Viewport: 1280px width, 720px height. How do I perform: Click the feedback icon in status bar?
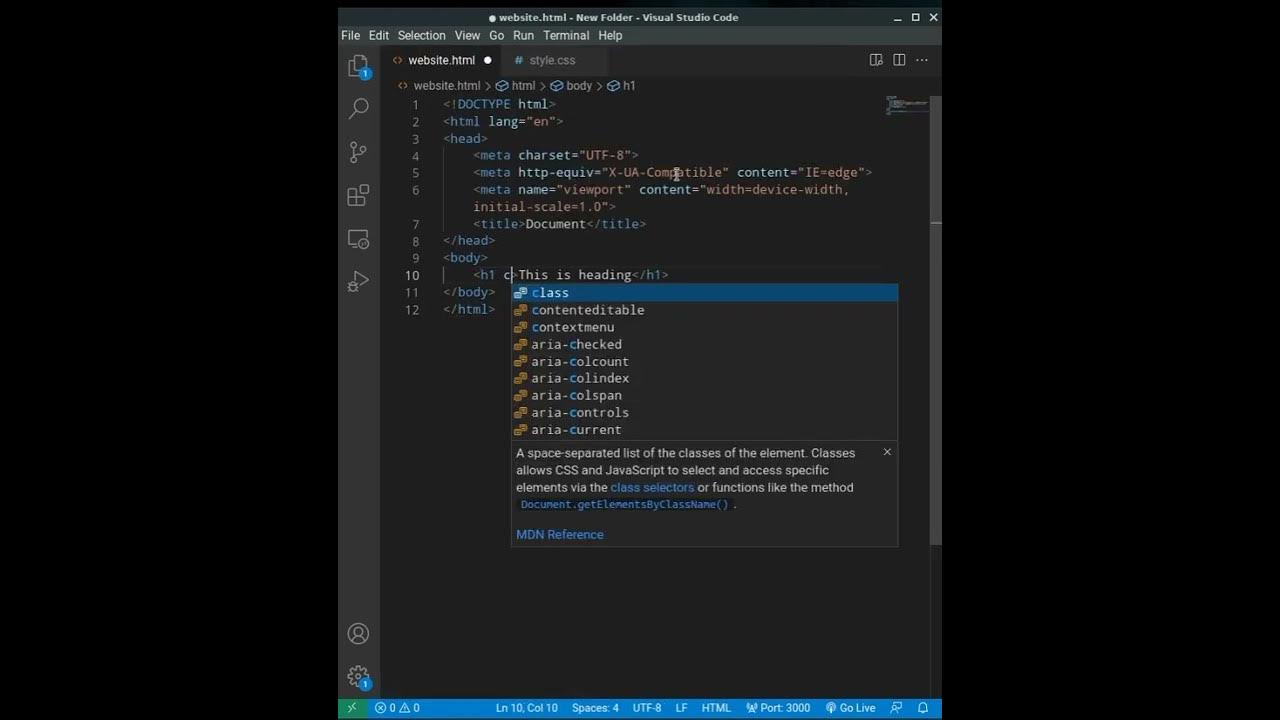coord(896,708)
